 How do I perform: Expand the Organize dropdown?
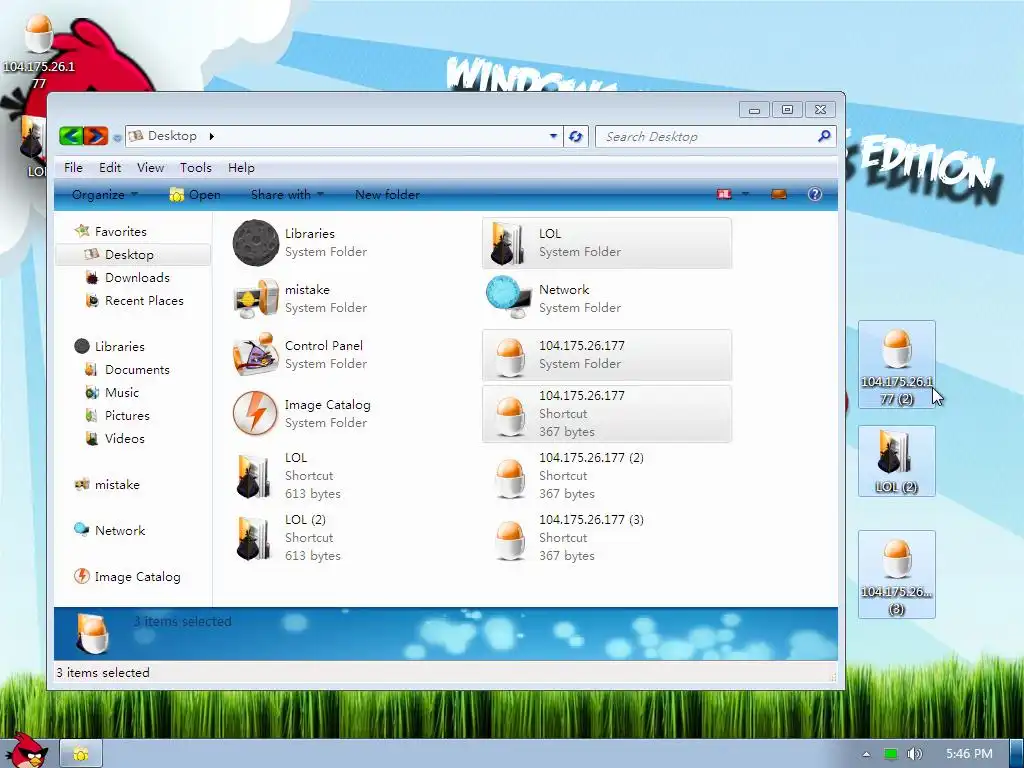[104, 195]
